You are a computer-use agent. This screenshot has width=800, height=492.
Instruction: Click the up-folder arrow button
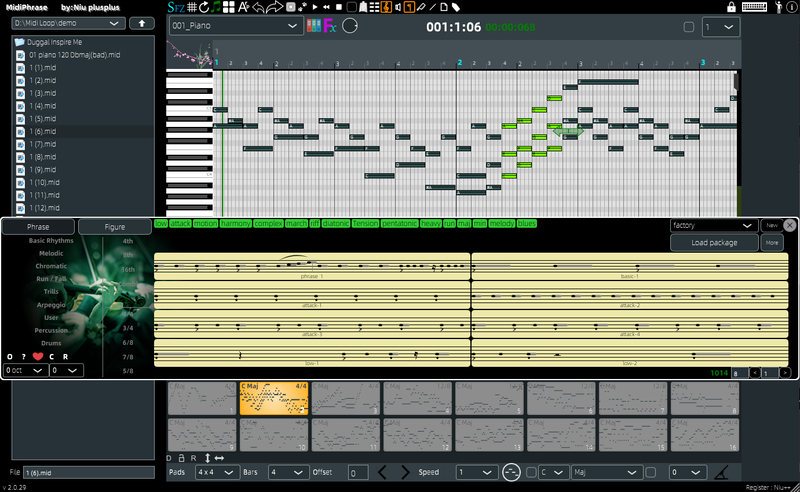pos(143,23)
